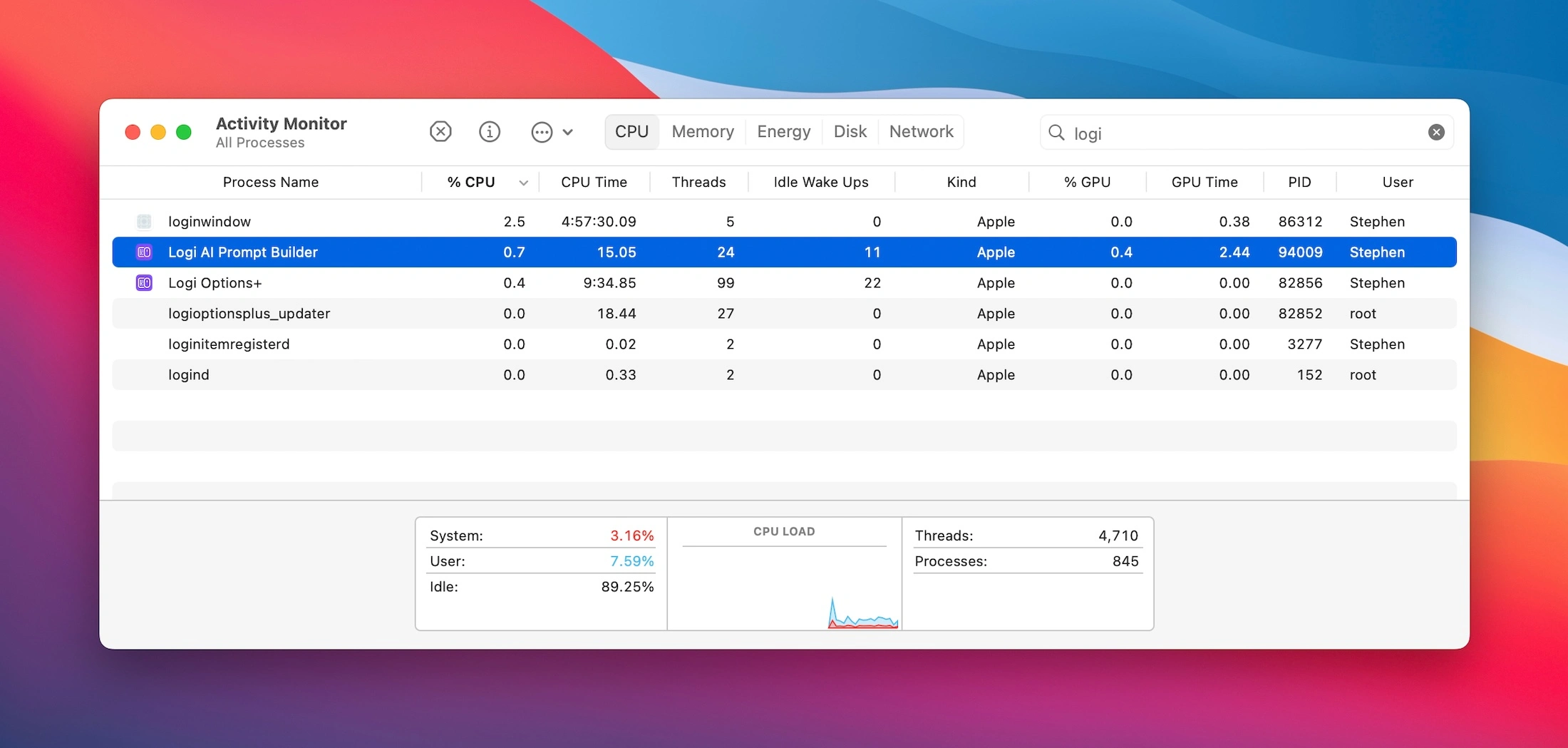Click the Logi Options+ app icon
Image resolution: width=1568 pixels, height=748 pixels.
pyautogui.click(x=144, y=283)
